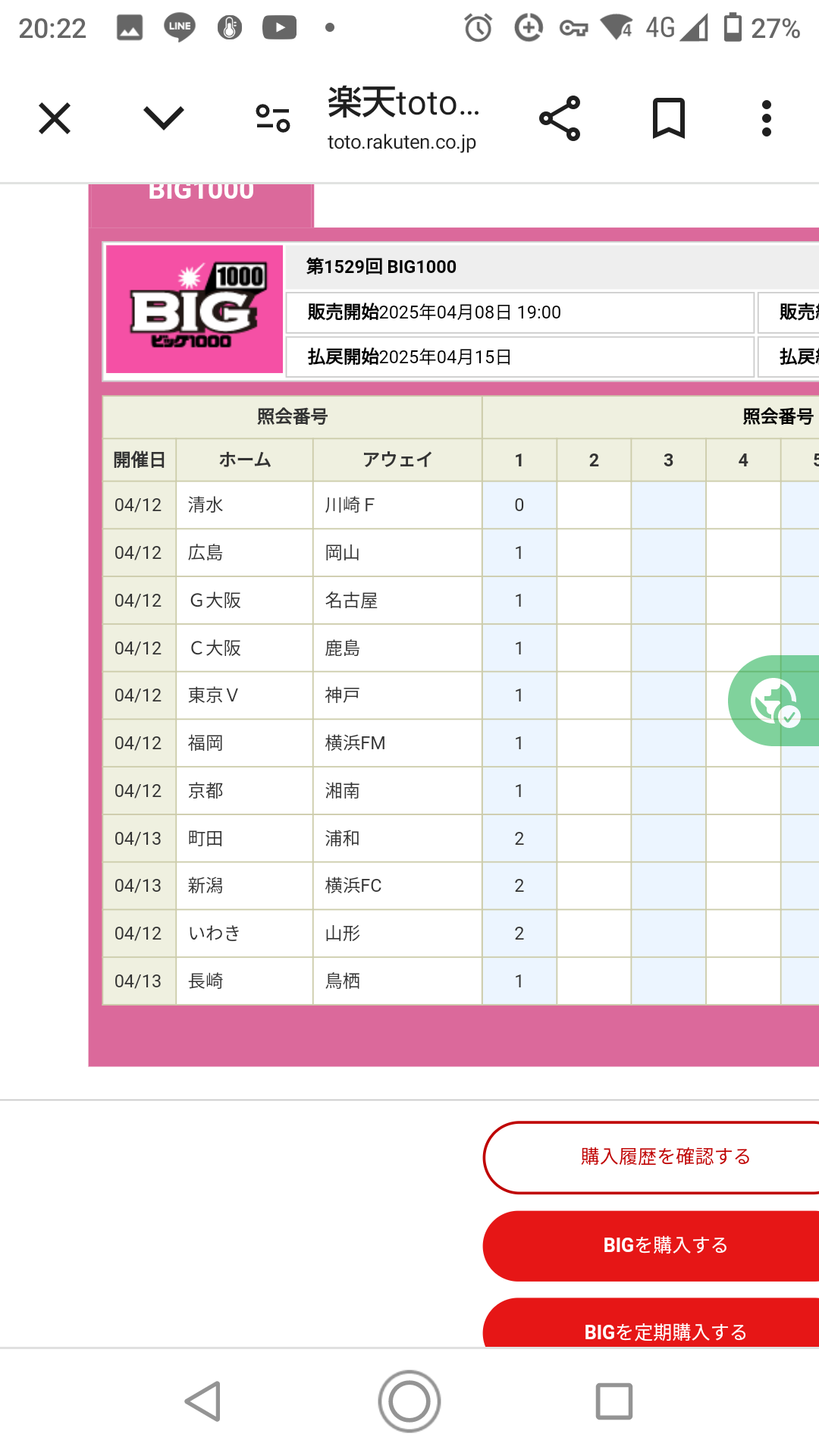
Task: Tap the BIG1000 logo image
Action: coord(194,309)
